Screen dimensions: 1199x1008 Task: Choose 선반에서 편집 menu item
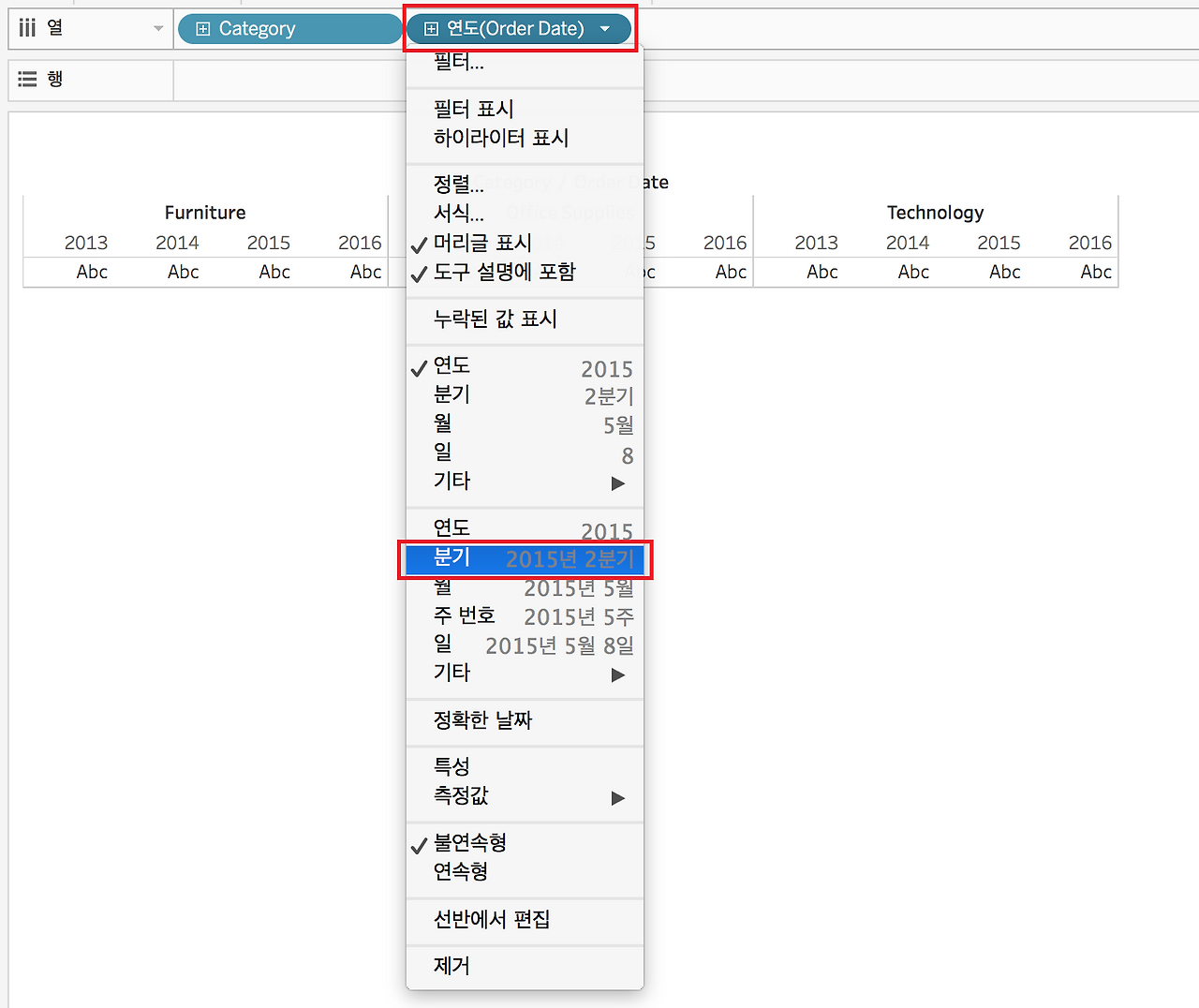525,919
